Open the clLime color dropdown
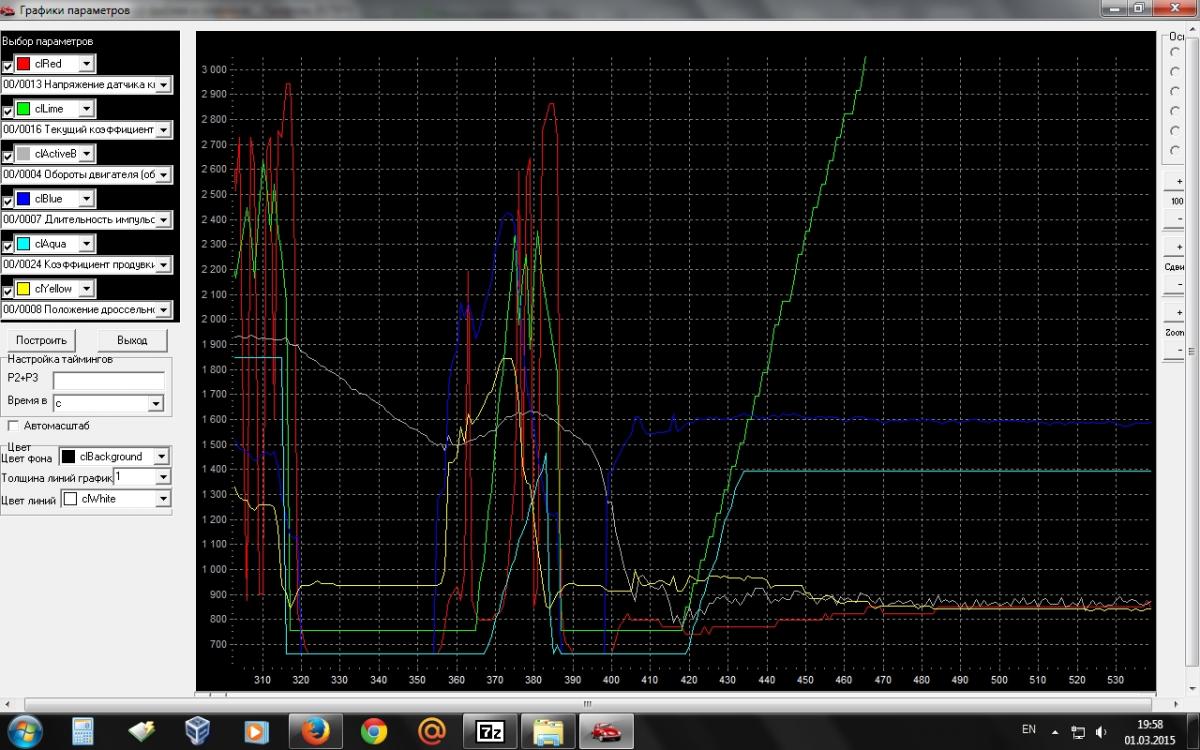 point(86,109)
